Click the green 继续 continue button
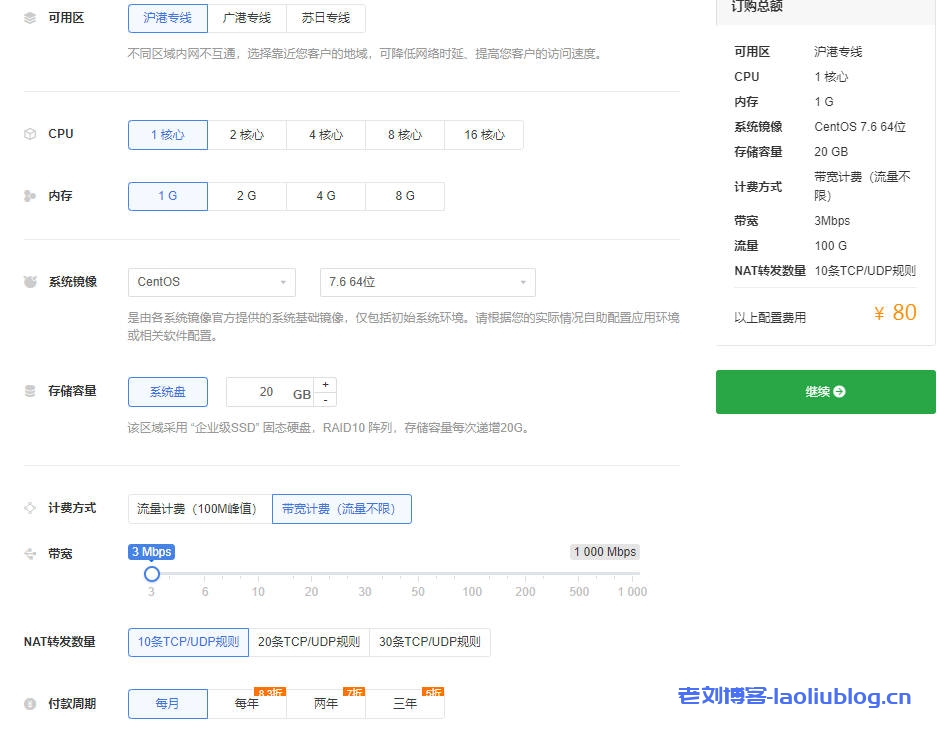The image size is (937, 734). (824, 392)
